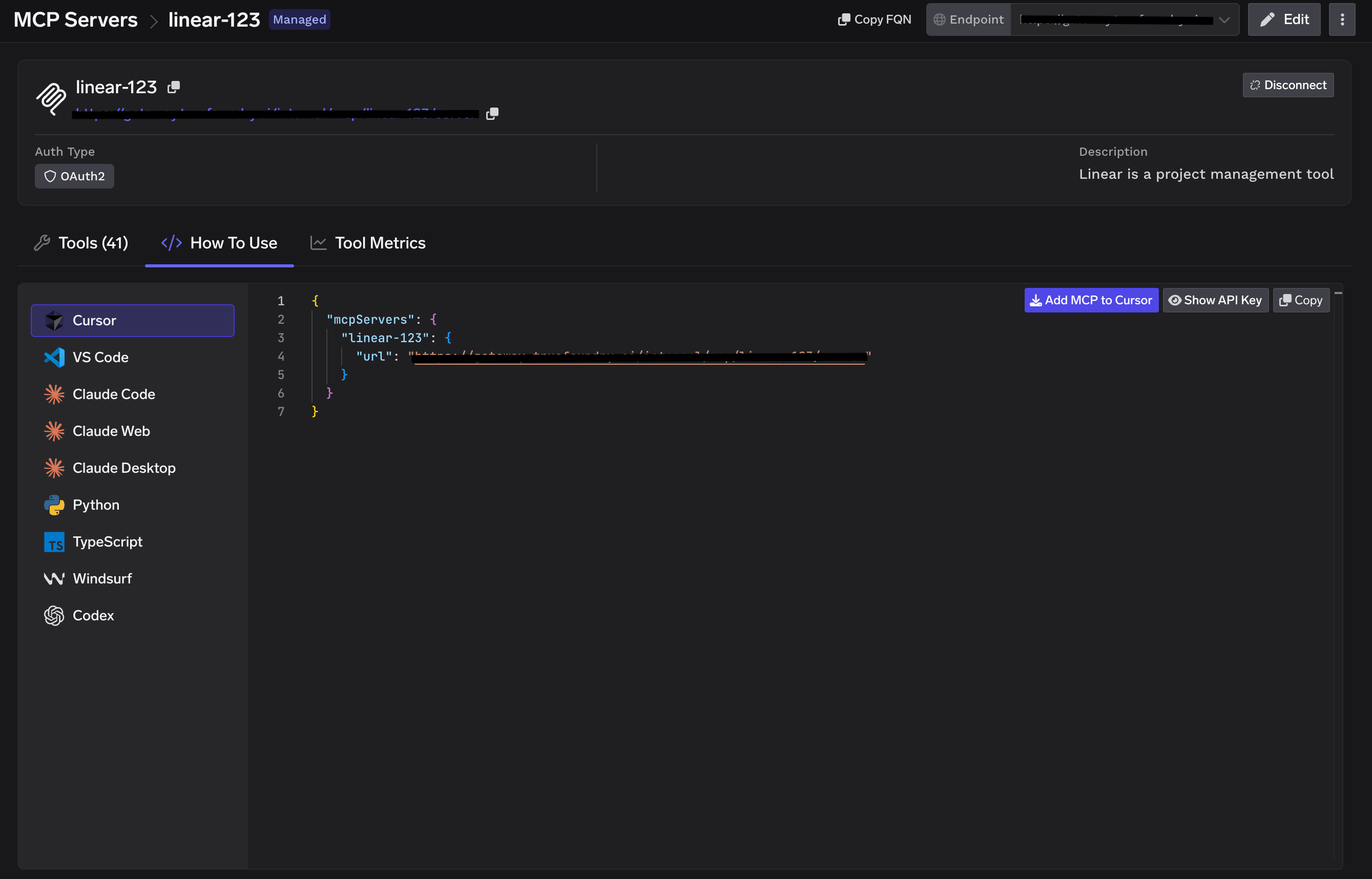
Task: Click line number 1 in code gutter
Action: click(281, 301)
